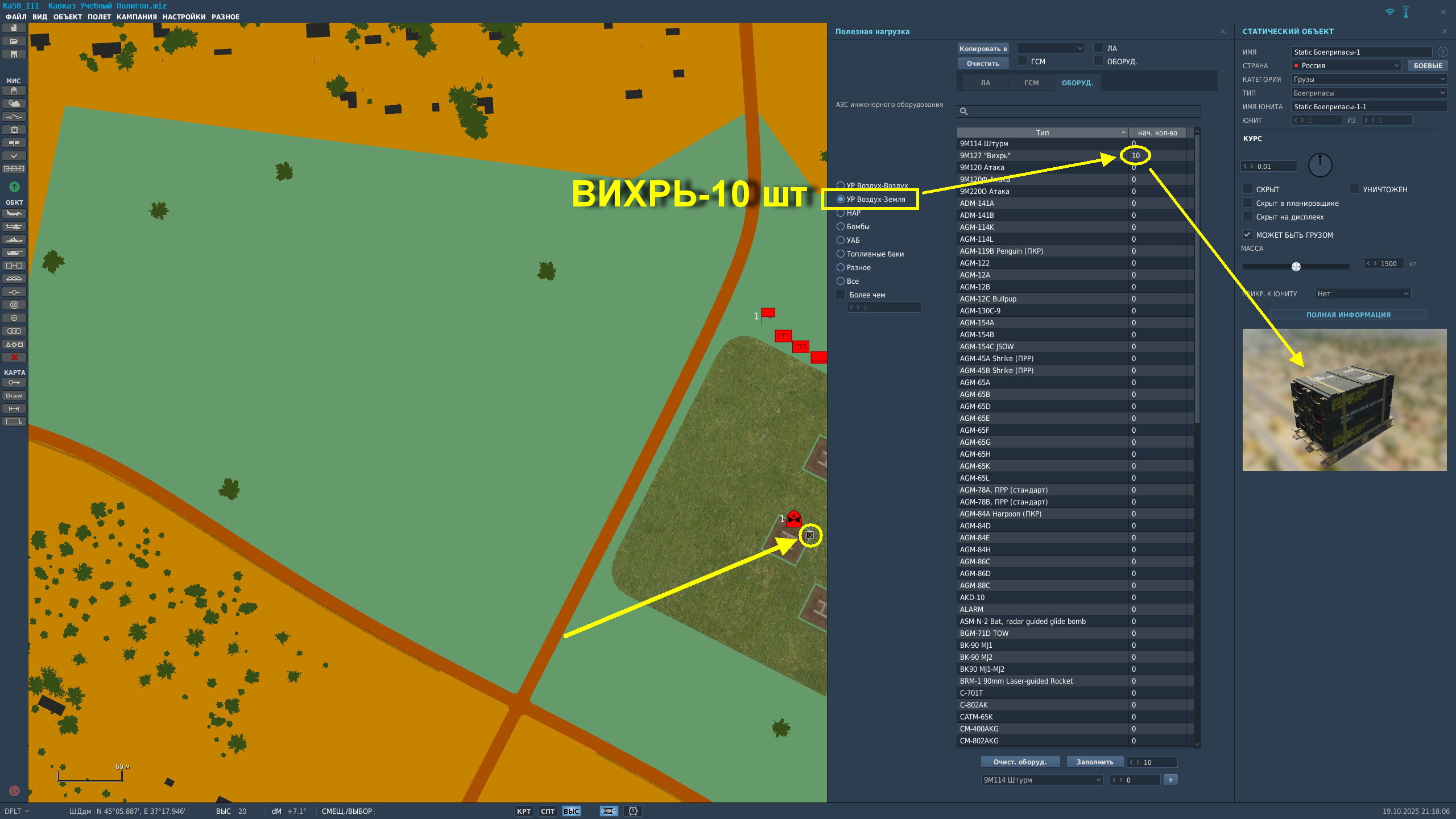Select the ground vehicle tank tool
The width and height of the screenshot is (1456, 819).
(14, 253)
